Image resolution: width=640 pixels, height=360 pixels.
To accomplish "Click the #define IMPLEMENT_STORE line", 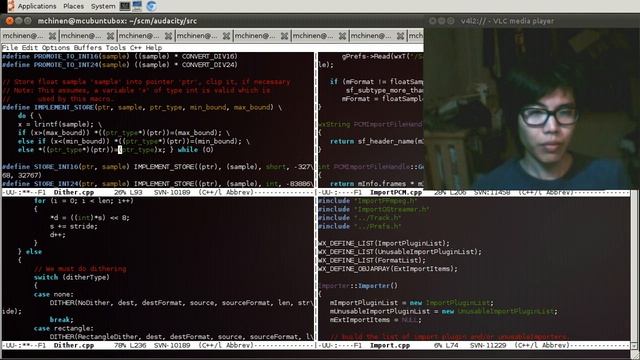I will tap(142, 107).
